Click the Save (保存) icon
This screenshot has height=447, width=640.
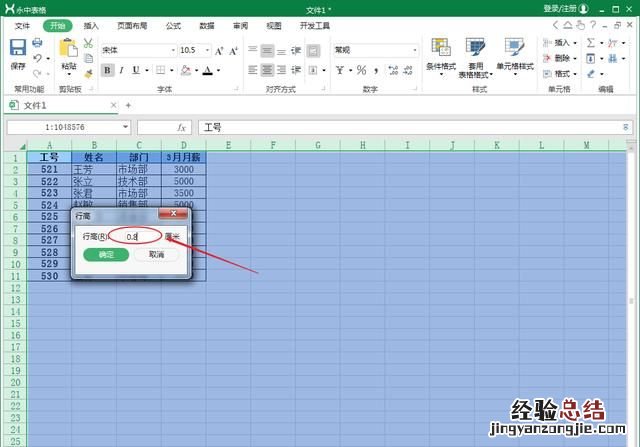18,48
